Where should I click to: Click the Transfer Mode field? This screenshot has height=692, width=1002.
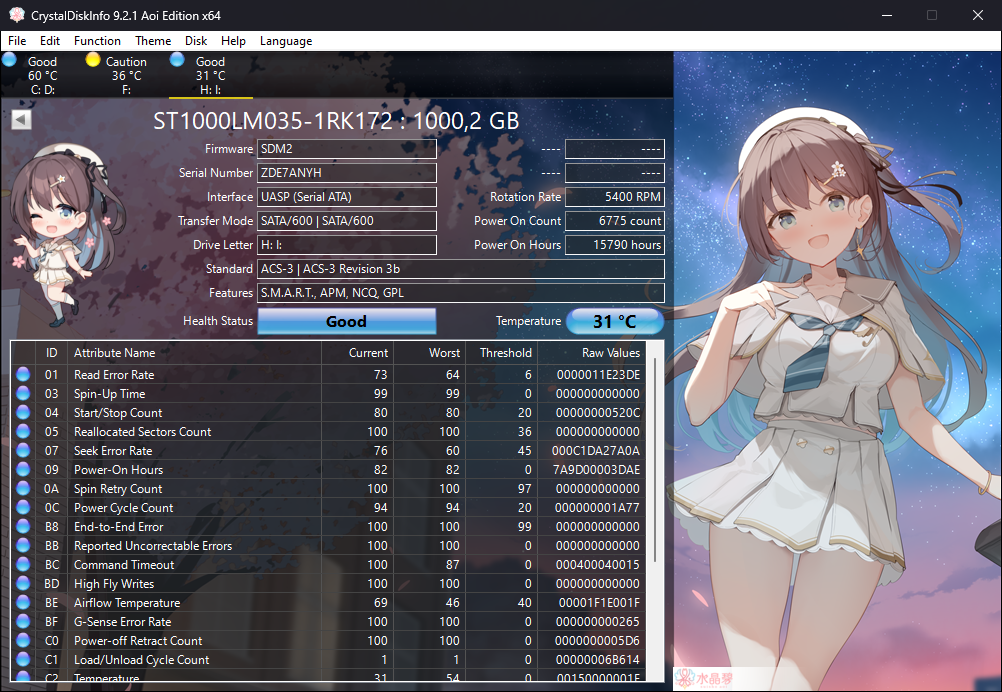347,221
